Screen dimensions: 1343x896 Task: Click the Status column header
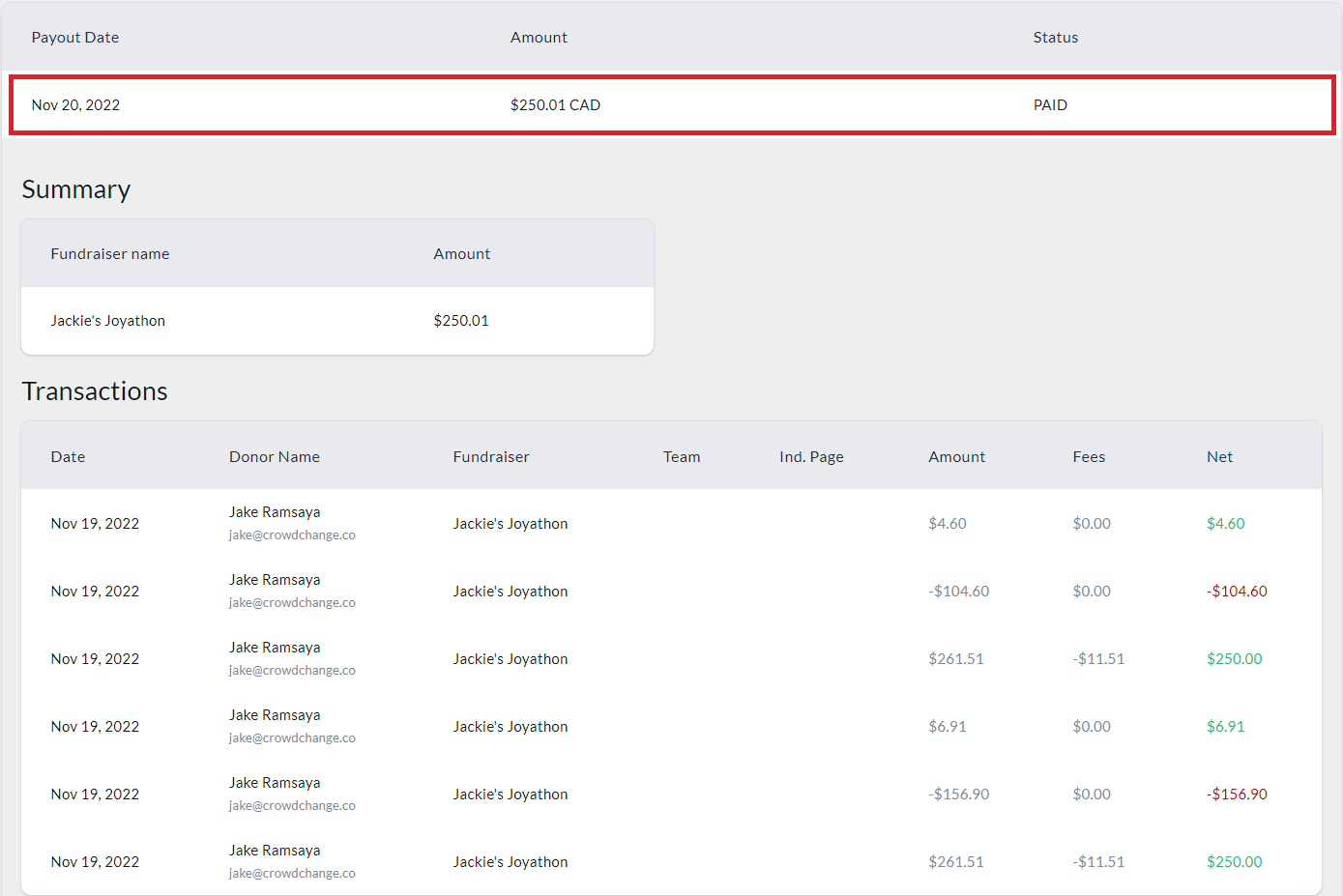click(x=1055, y=38)
